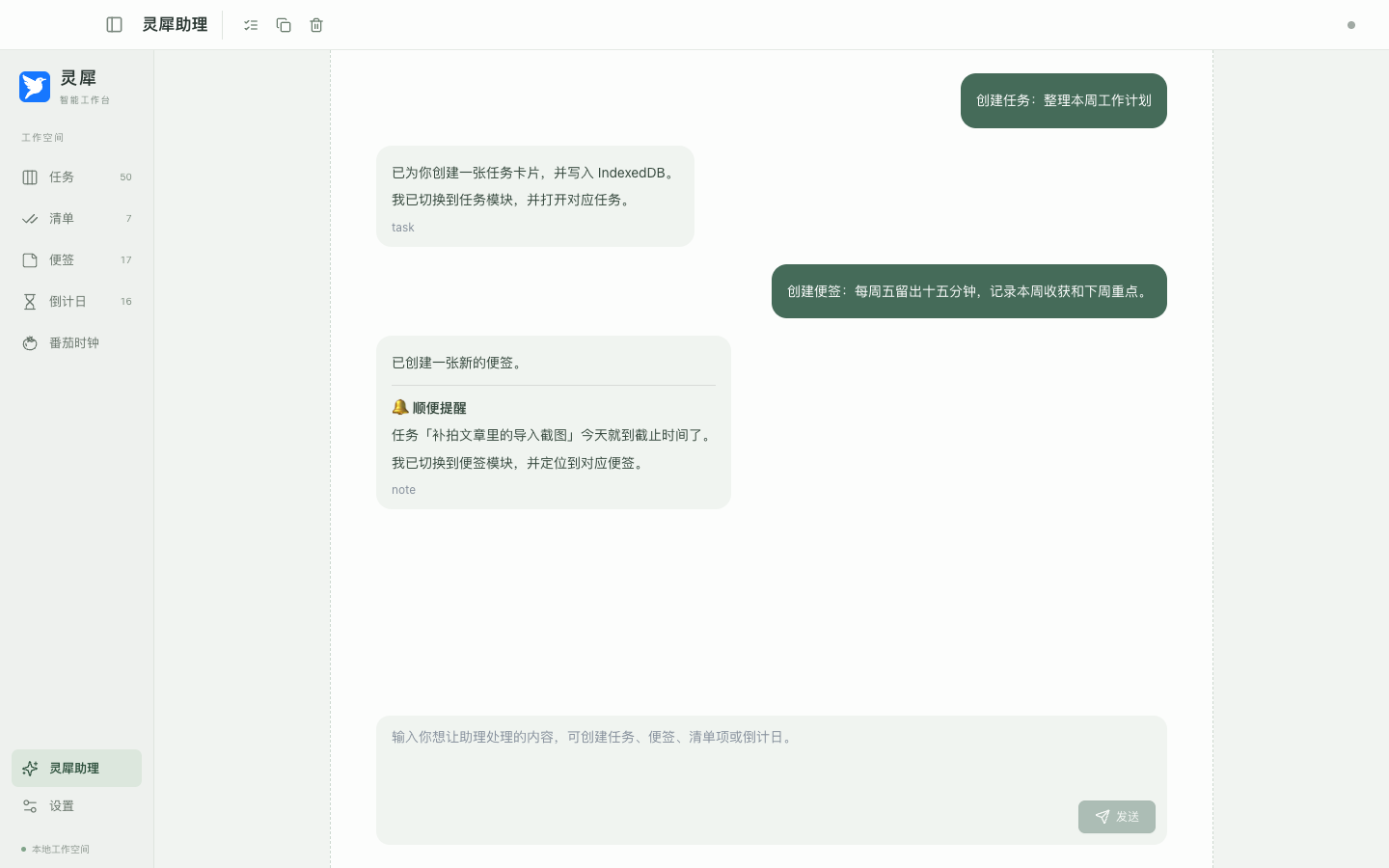1389x868 pixels.
Task: Click the 倒计日 count badge 16
Action: (x=126, y=302)
